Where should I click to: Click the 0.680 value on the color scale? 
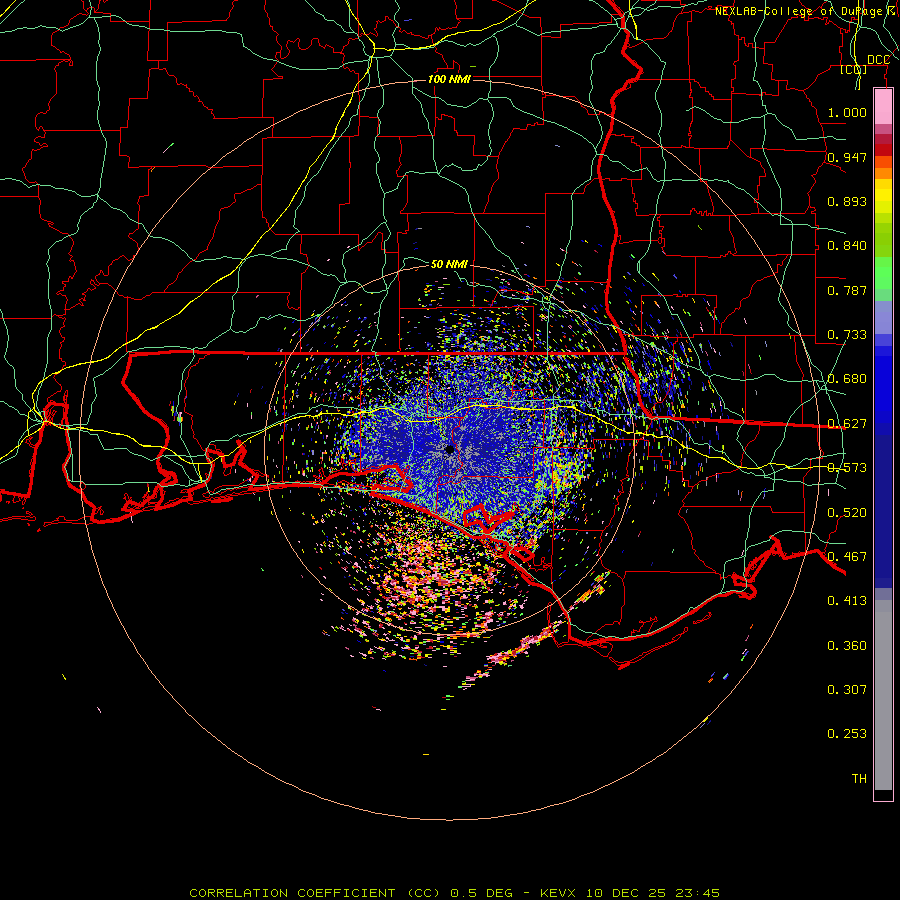tap(847, 379)
